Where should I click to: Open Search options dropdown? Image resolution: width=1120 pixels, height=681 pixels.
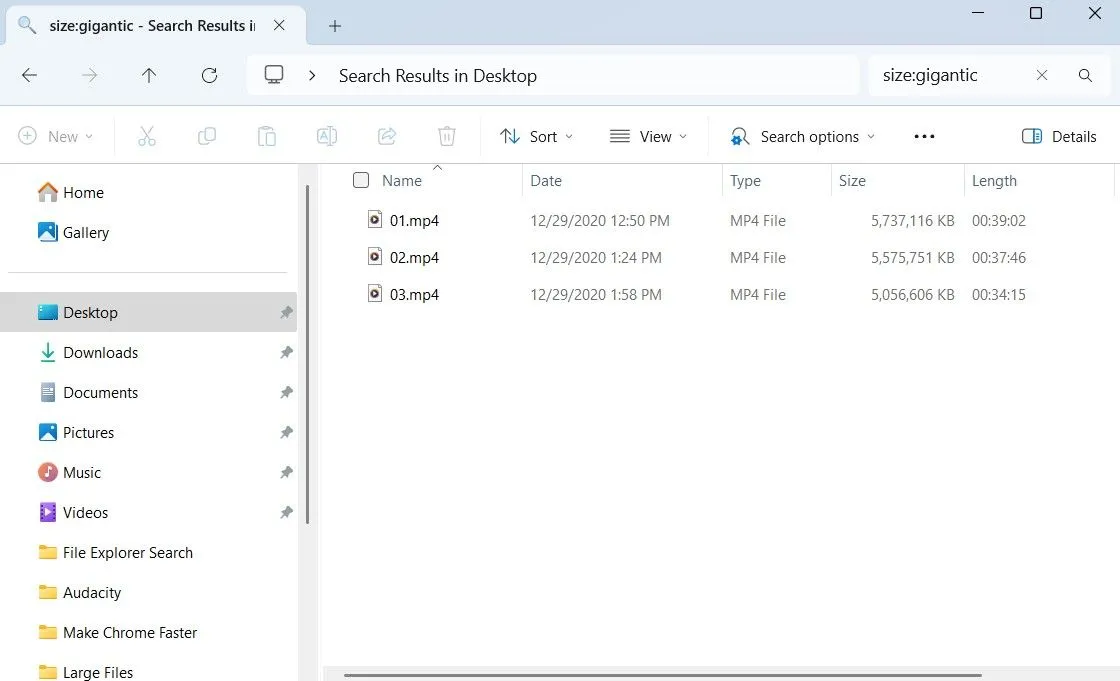(x=800, y=136)
